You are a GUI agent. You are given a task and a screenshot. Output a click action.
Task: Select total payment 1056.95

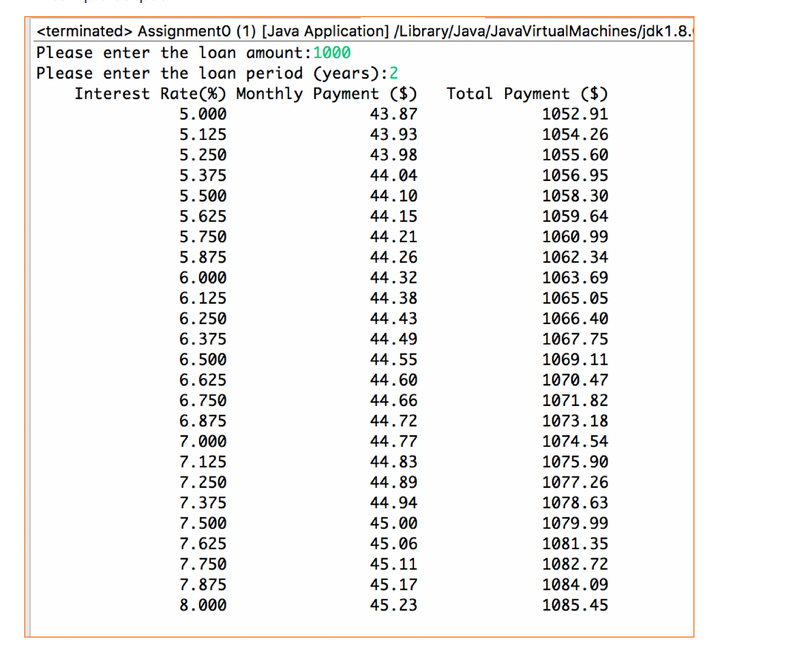point(575,175)
